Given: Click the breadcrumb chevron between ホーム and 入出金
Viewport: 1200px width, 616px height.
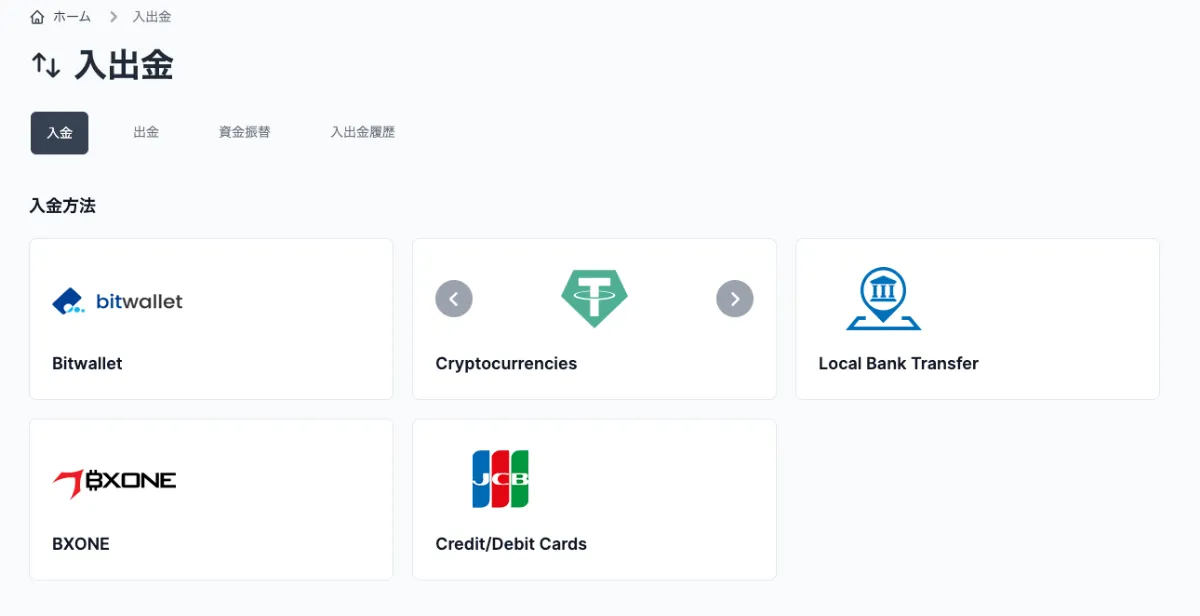Looking at the screenshot, I should click(112, 16).
